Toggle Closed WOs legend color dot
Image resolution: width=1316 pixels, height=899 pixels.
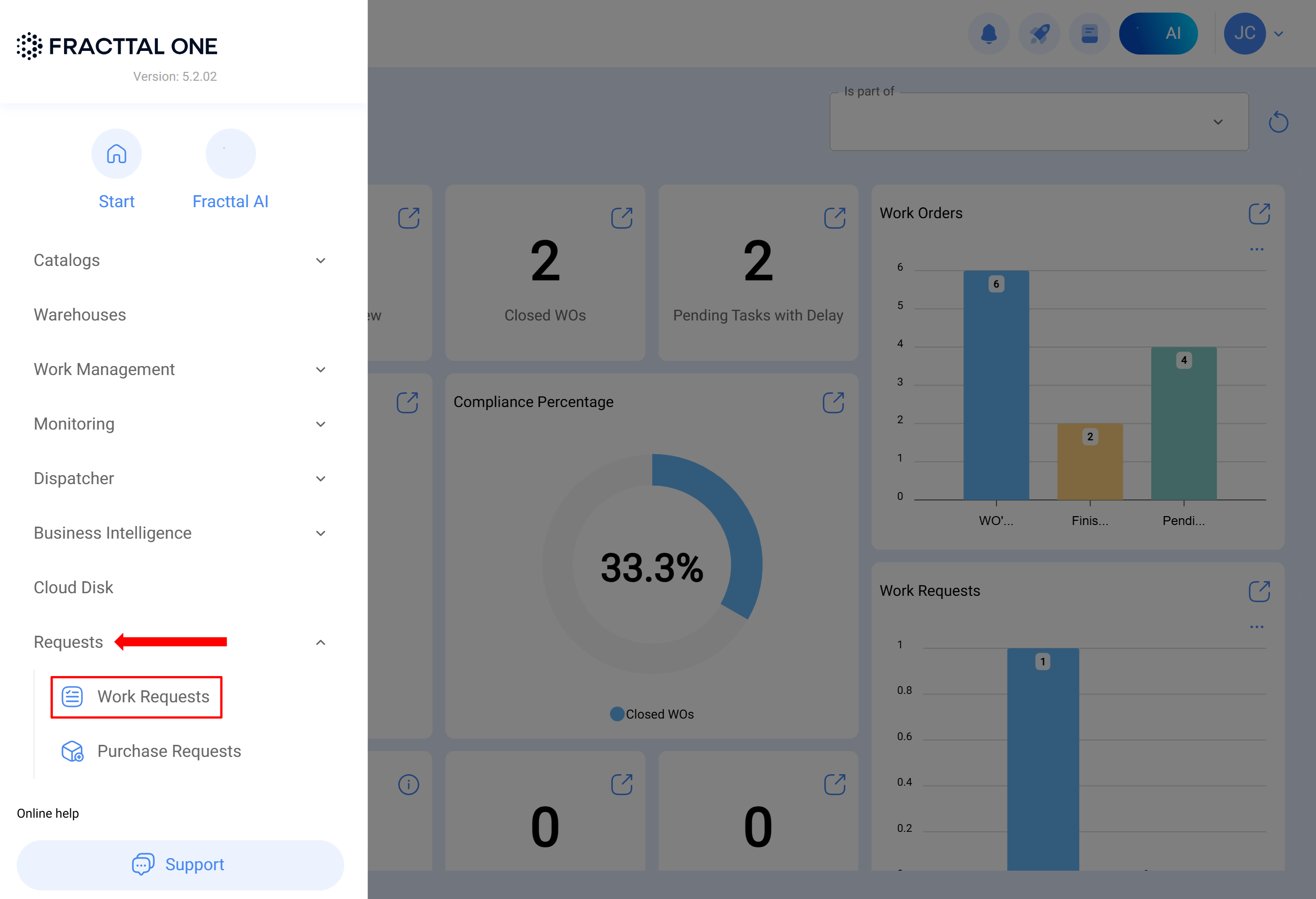617,714
